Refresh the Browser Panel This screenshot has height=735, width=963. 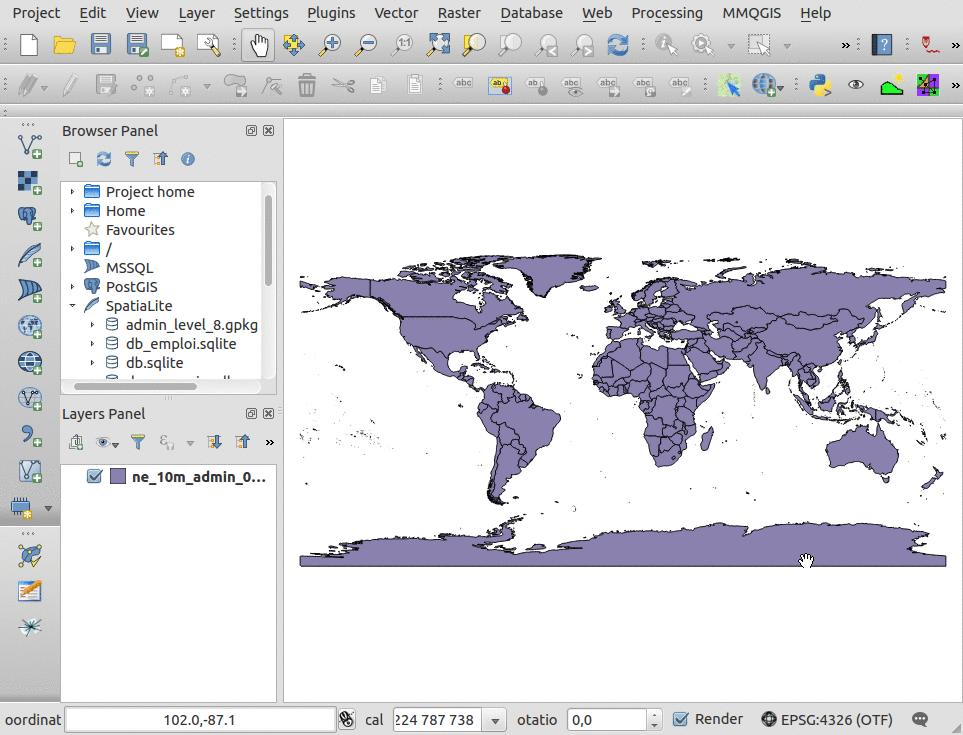click(x=103, y=158)
